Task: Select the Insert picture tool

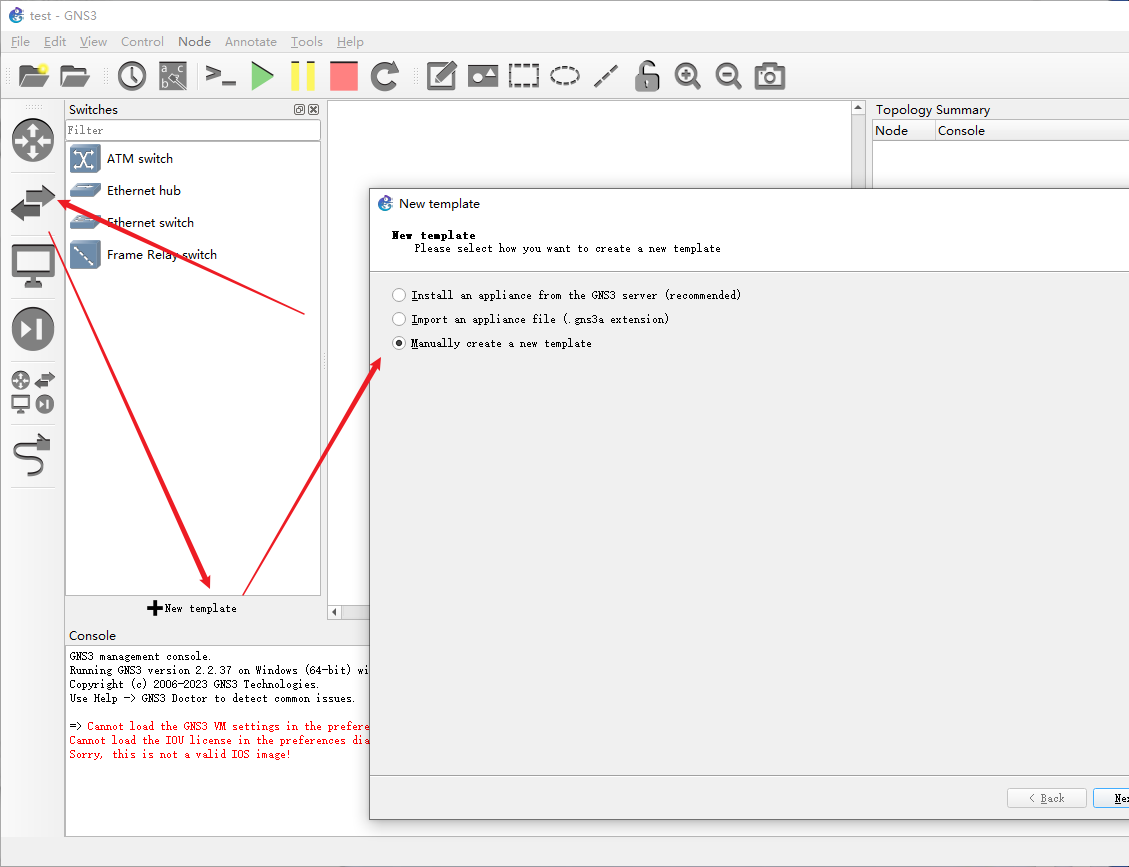Action: pyautogui.click(x=482, y=76)
